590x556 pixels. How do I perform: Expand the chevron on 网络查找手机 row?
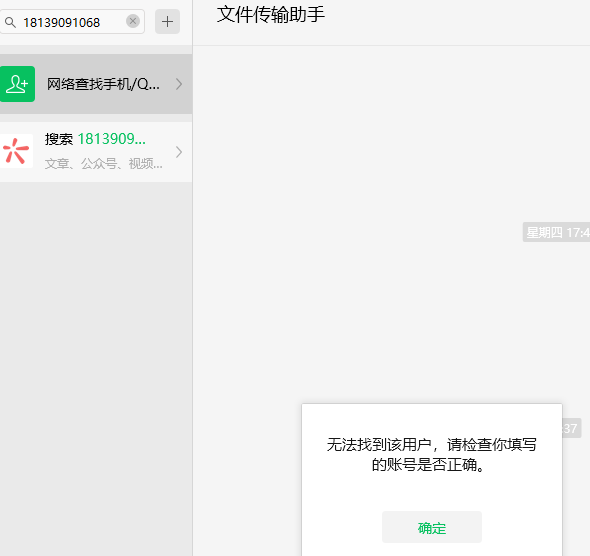tap(179, 84)
